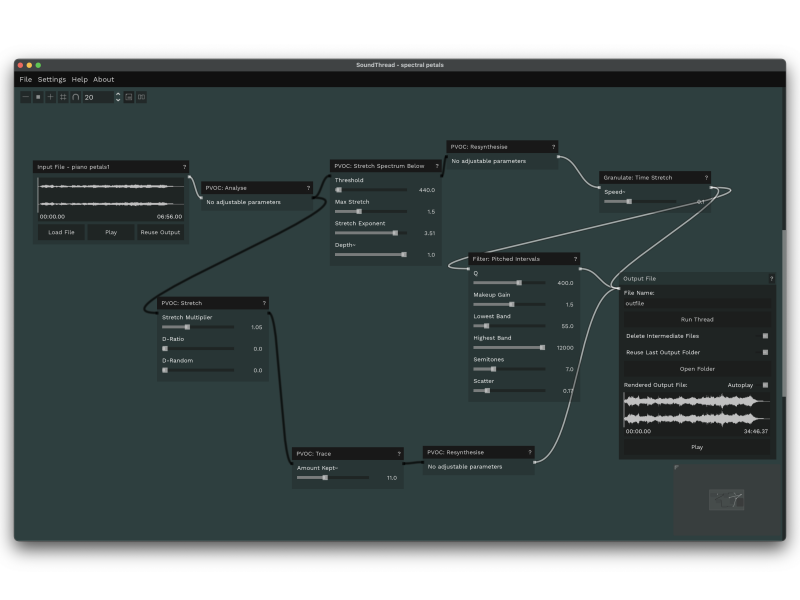This screenshot has height=600, width=800.
Task: Open the About menu
Action: (x=104, y=79)
